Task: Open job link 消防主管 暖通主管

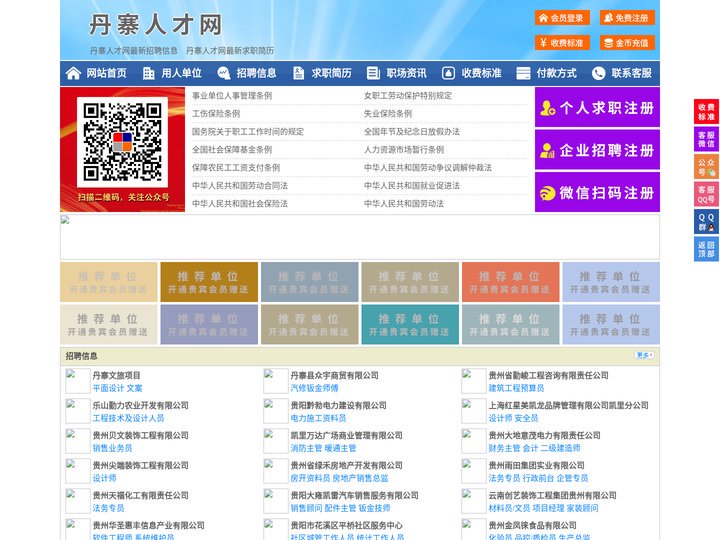Action: [323, 448]
